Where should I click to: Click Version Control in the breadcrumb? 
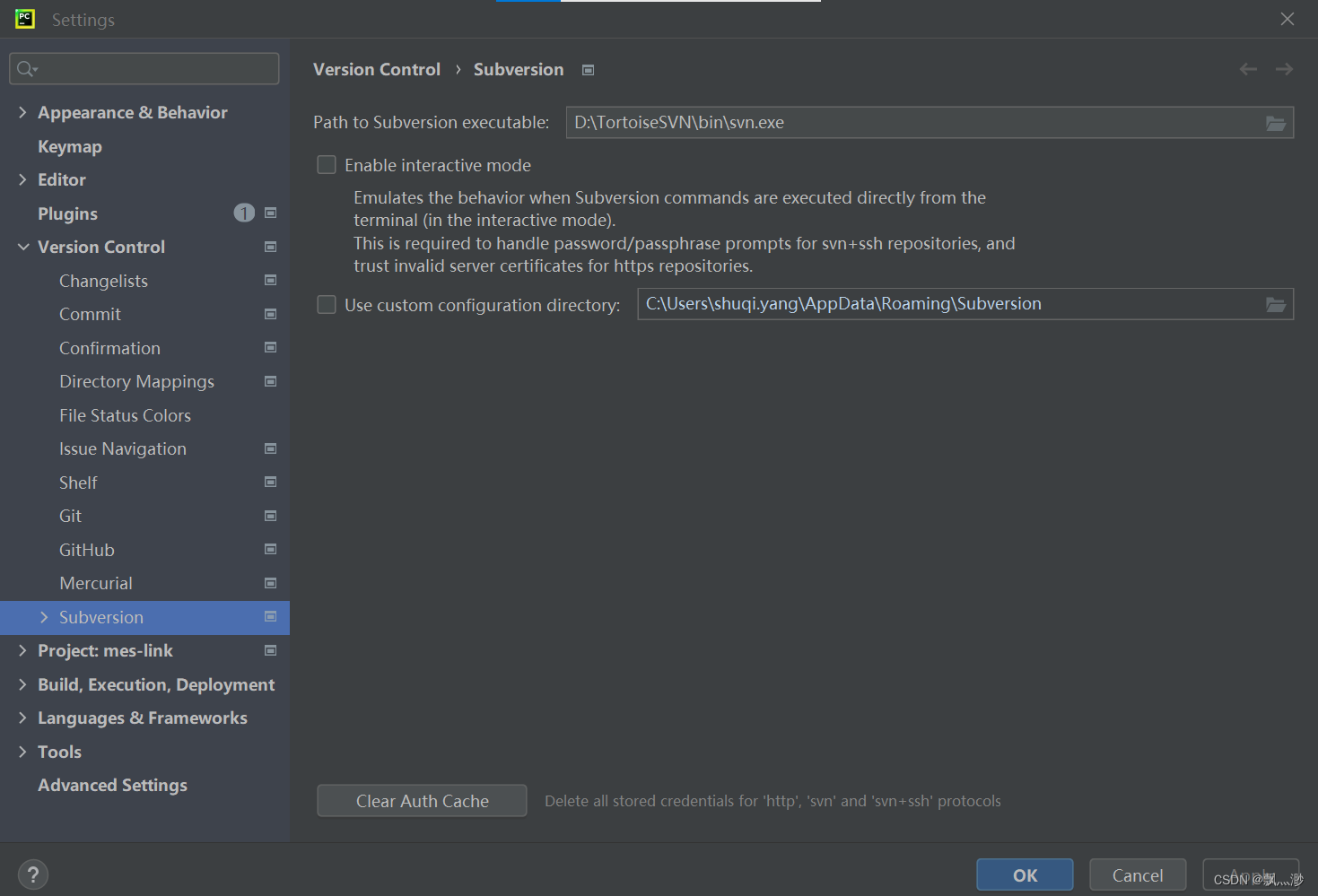[x=377, y=69]
